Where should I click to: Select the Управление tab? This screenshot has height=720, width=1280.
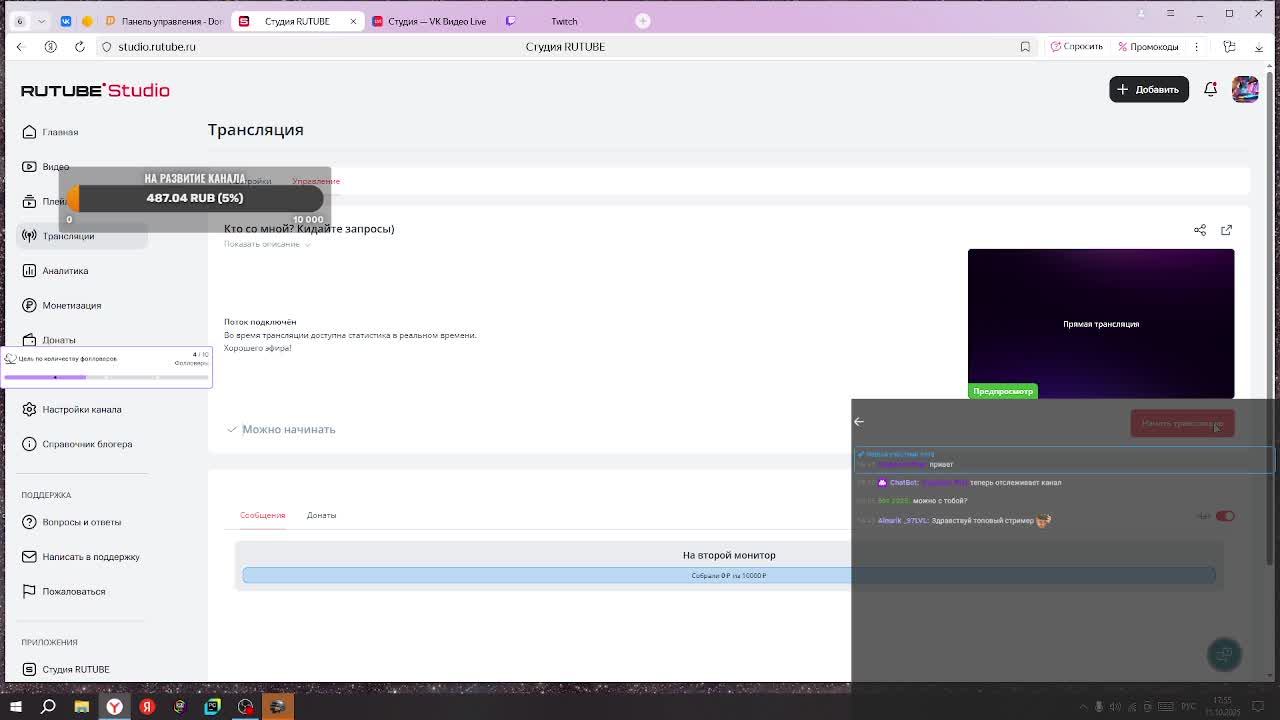pyautogui.click(x=316, y=181)
